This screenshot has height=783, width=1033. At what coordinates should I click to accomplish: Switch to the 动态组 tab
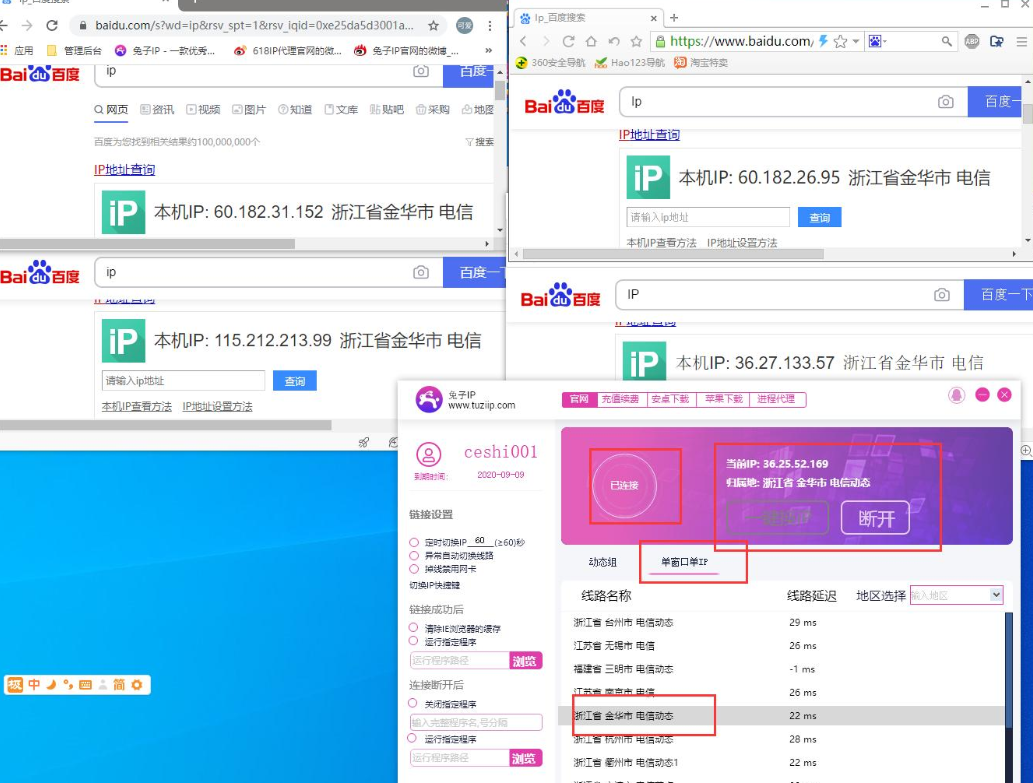pyautogui.click(x=603, y=562)
